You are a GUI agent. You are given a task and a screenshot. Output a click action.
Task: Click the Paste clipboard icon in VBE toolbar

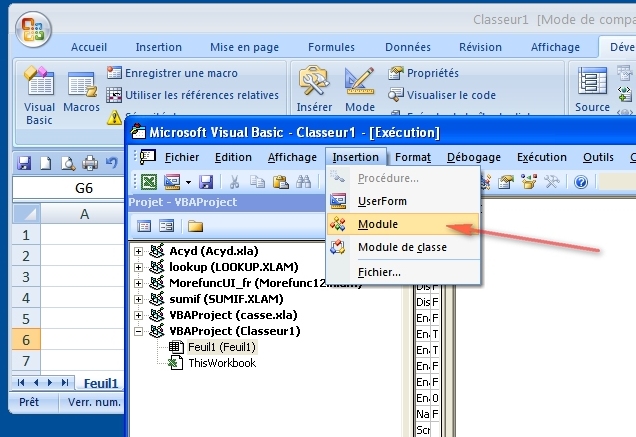(281, 182)
